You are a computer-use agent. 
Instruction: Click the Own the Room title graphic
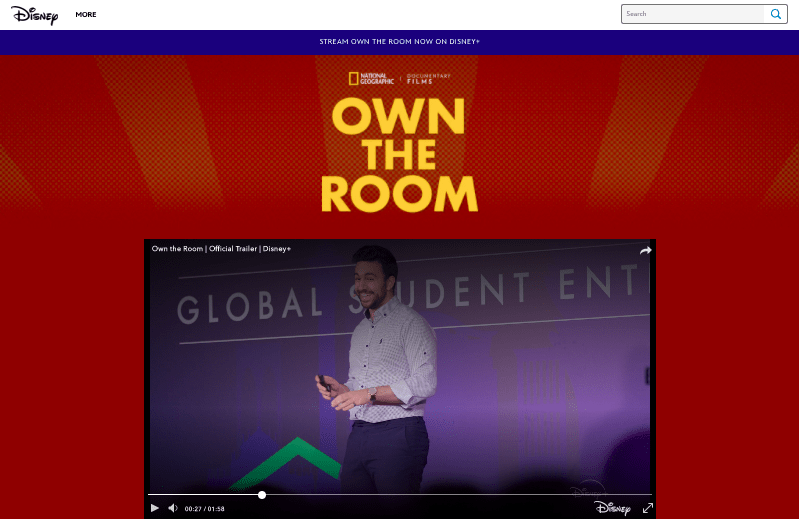click(x=400, y=155)
